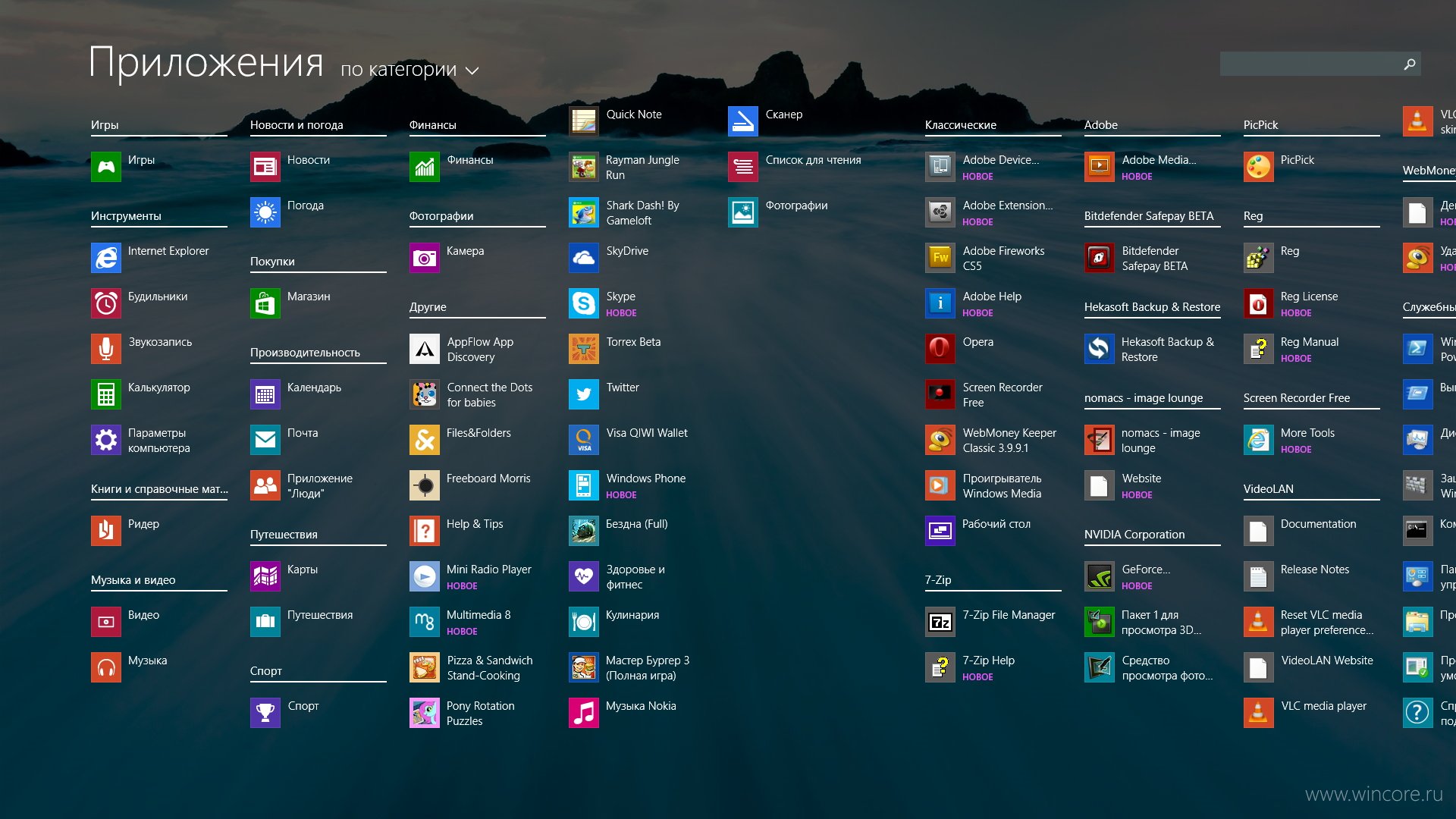Launch the Финансы chart icon
The height and width of the screenshot is (819, 1456).
point(425,167)
